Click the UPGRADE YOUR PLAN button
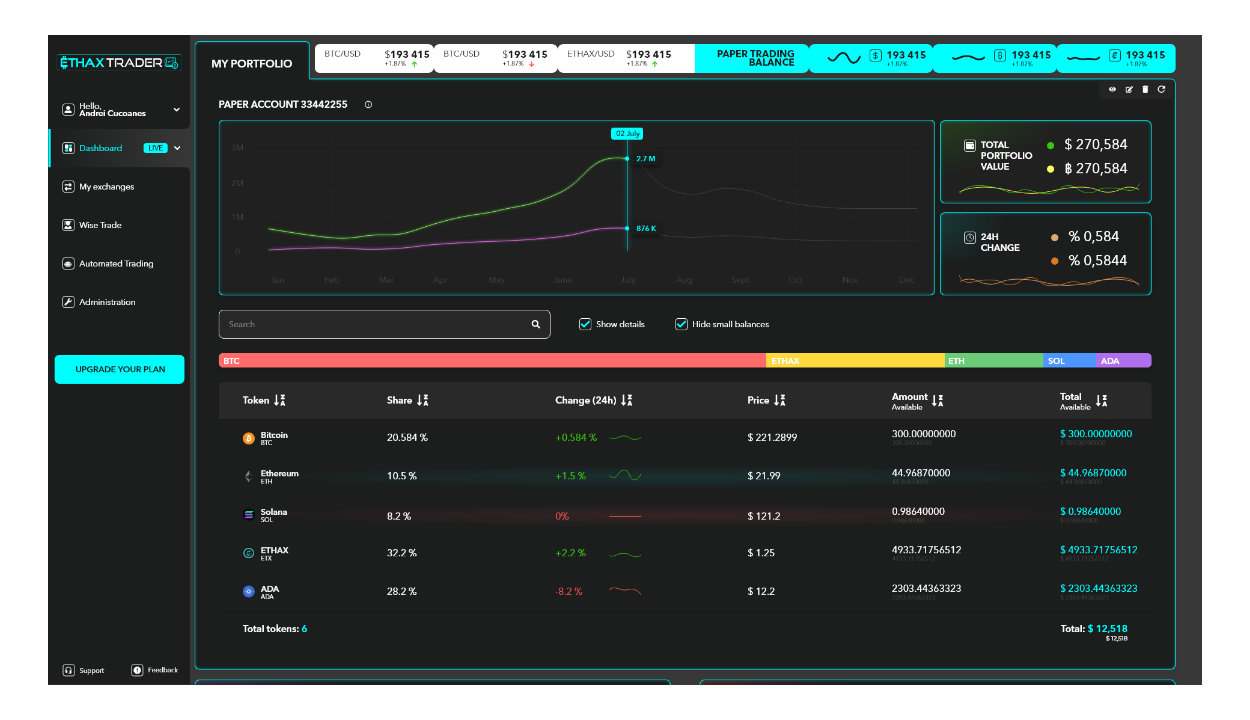 click(119, 369)
